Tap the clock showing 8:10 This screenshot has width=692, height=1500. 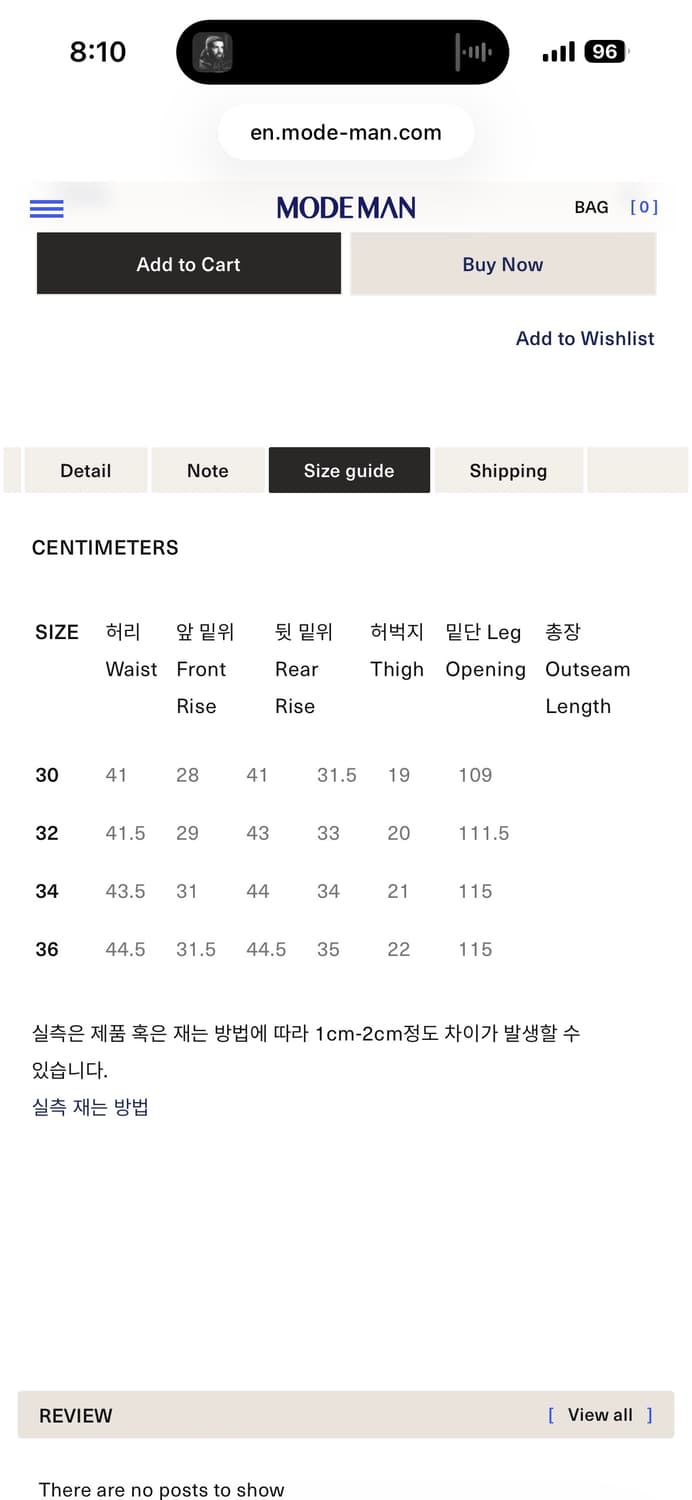click(98, 51)
